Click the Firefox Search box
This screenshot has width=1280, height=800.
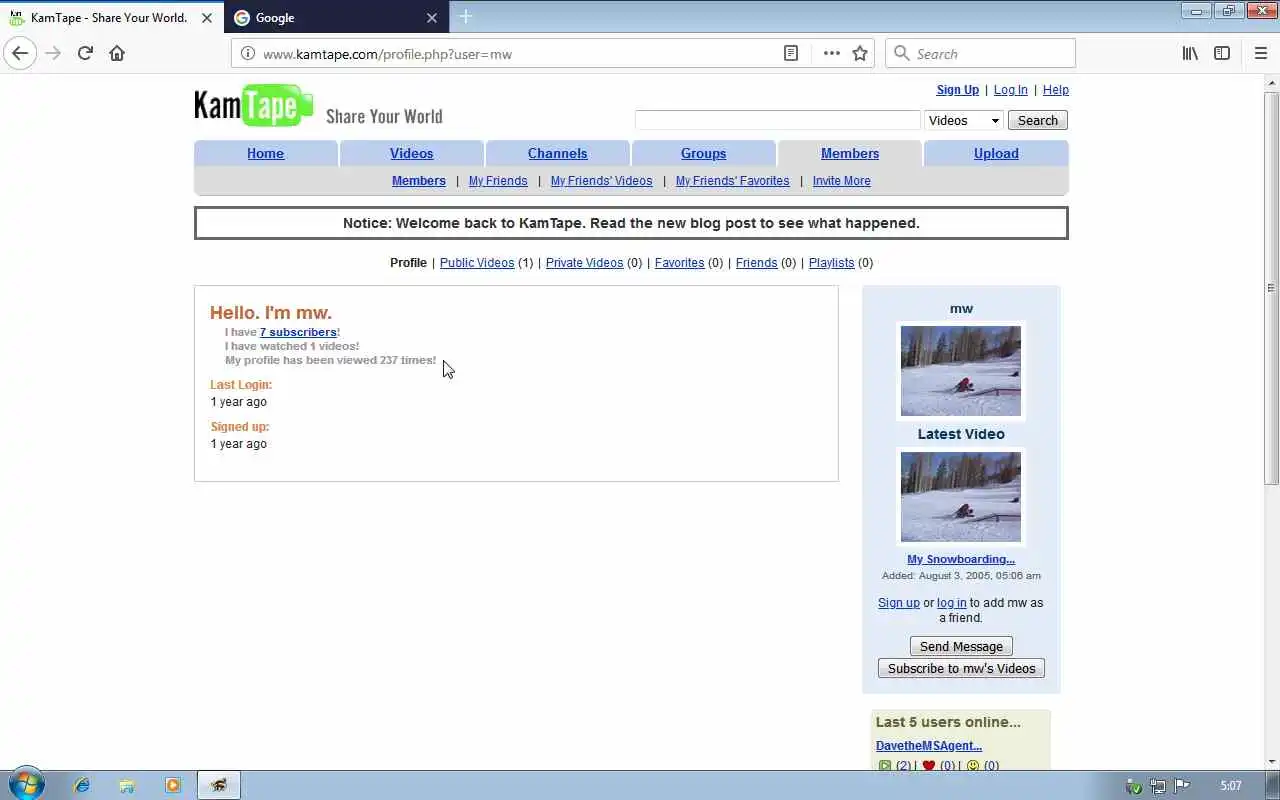click(980, 54)
